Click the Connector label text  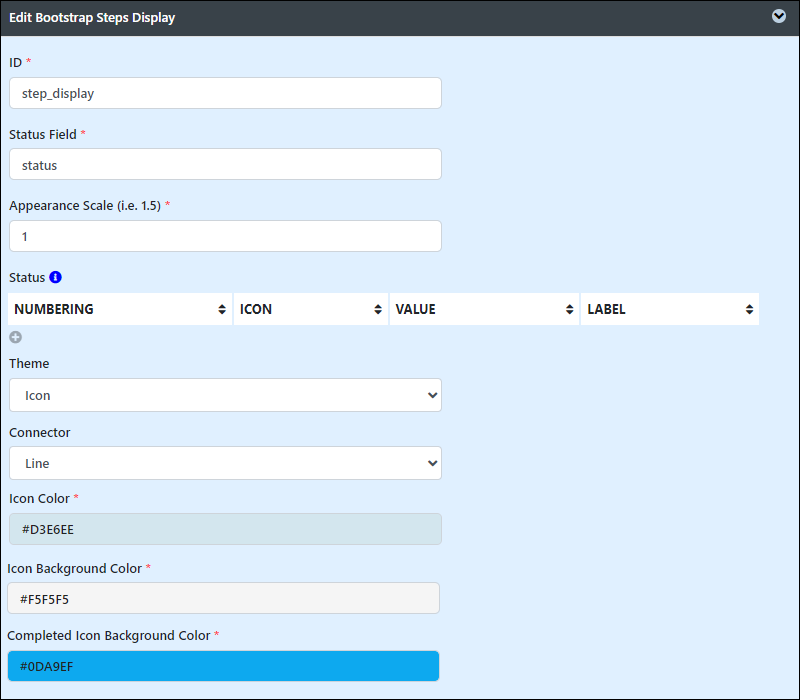[x=40, y=432]
